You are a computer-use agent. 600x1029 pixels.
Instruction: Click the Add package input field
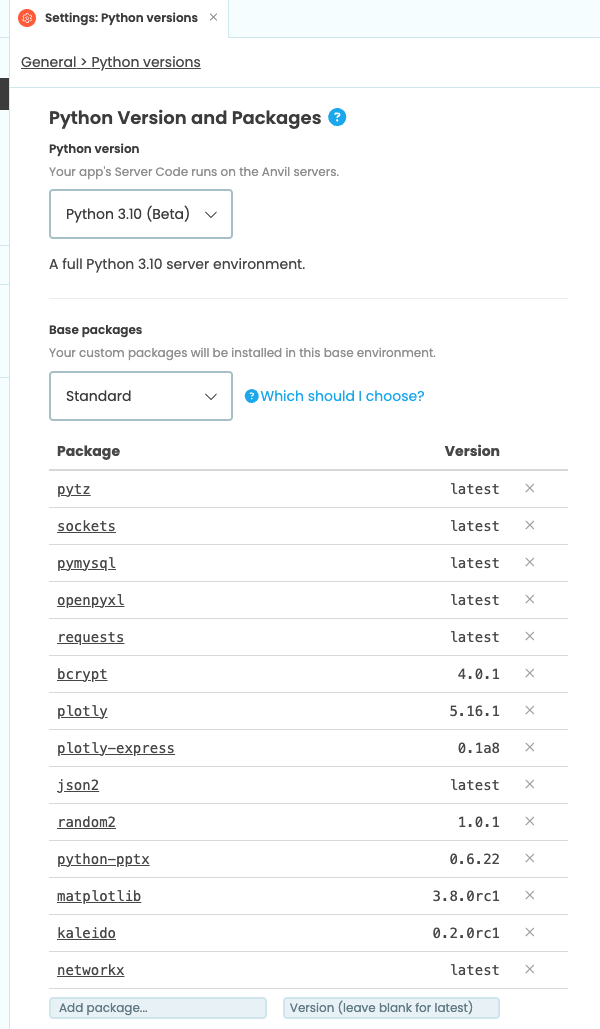coord(158,1008)
